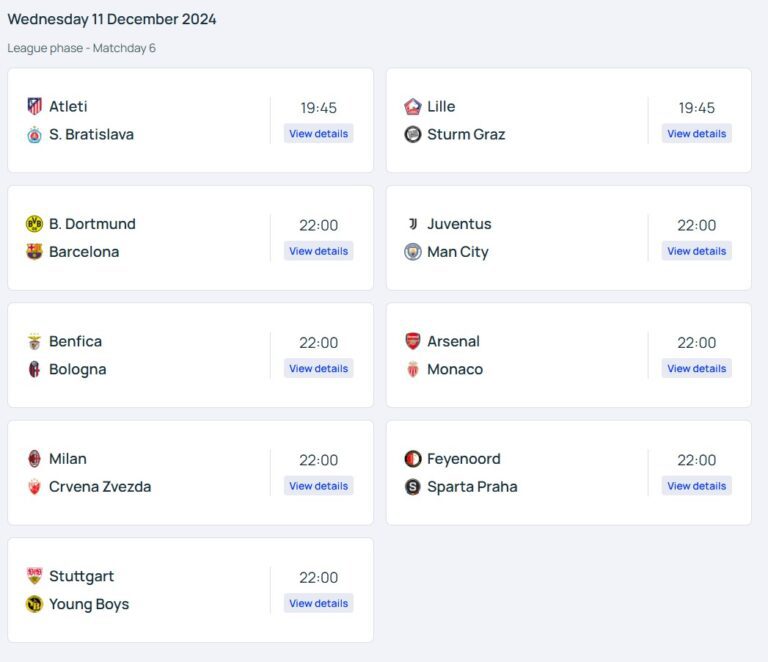Click the Bologna team name
Screen dimensions: 768x662
(x=77, y=369)
